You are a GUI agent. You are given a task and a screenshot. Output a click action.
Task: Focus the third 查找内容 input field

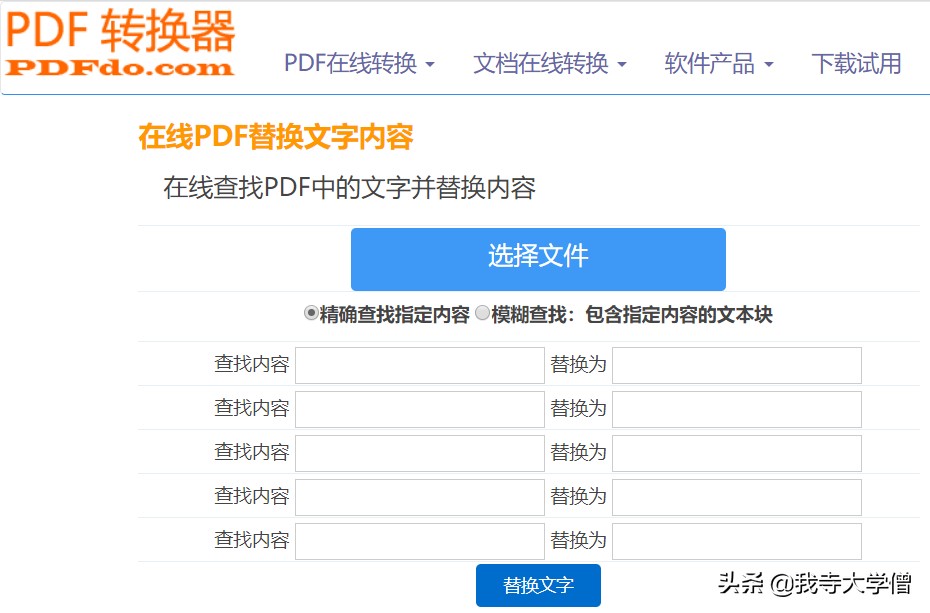(x=420, y=453)
